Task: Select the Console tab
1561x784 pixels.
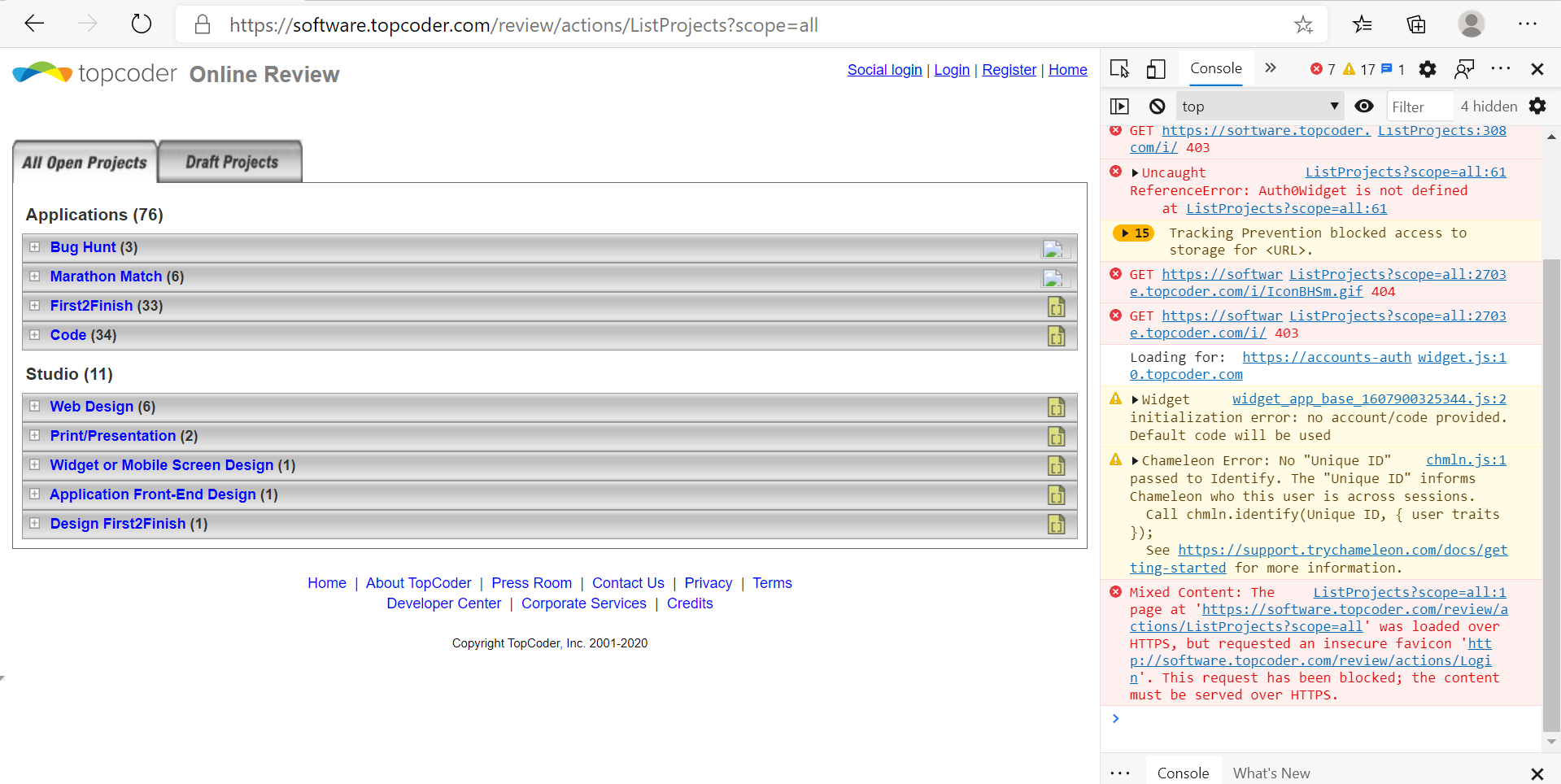Action: [x=1215, y=69]
